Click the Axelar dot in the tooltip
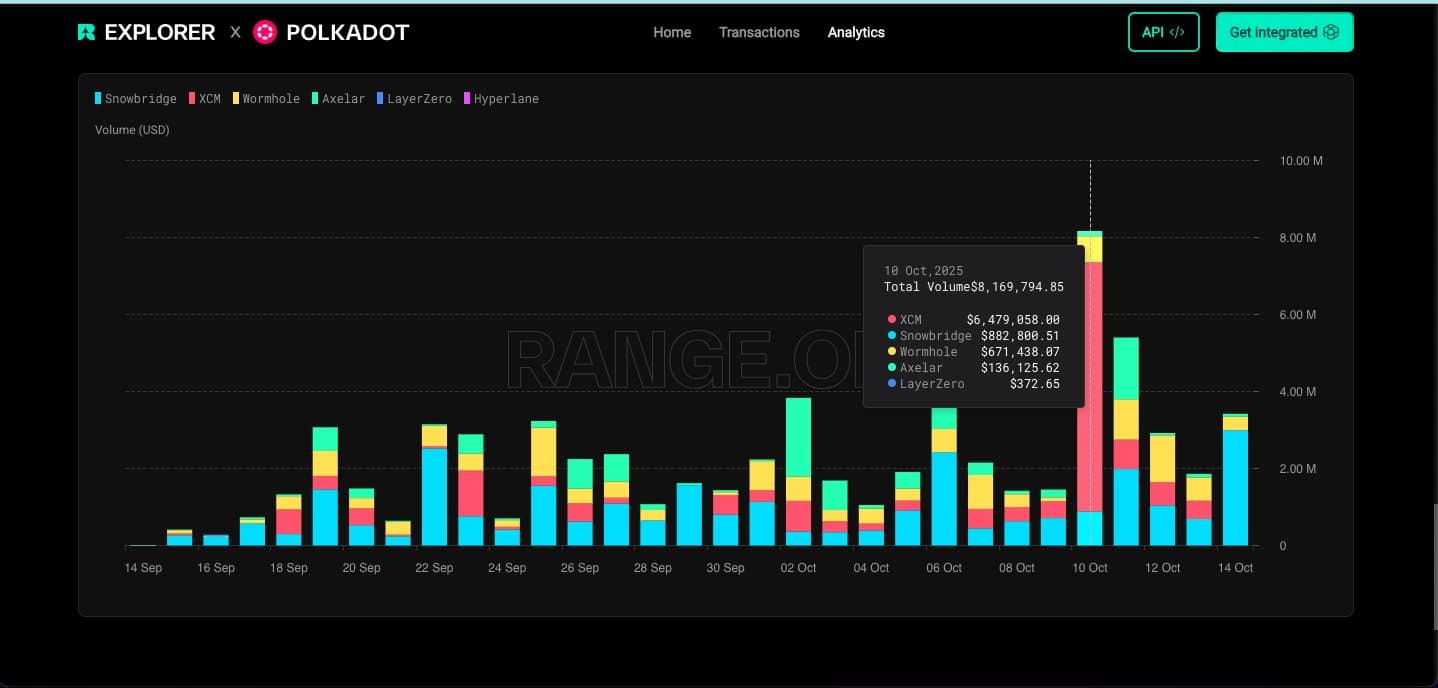Image resolution: width=1438 pixels, height=688 pixels. pyautogui.click(x=892, y=367)
